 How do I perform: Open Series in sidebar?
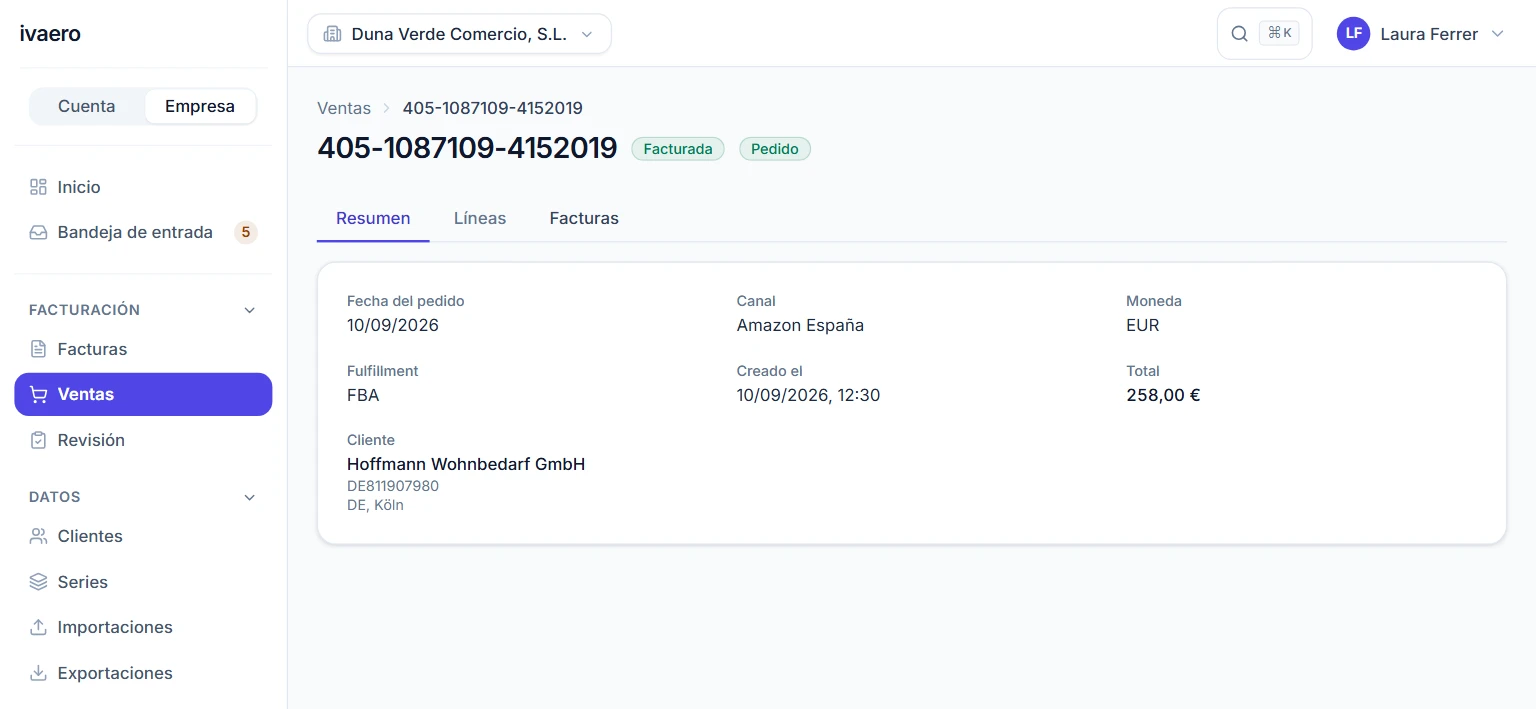pos(143,582)
